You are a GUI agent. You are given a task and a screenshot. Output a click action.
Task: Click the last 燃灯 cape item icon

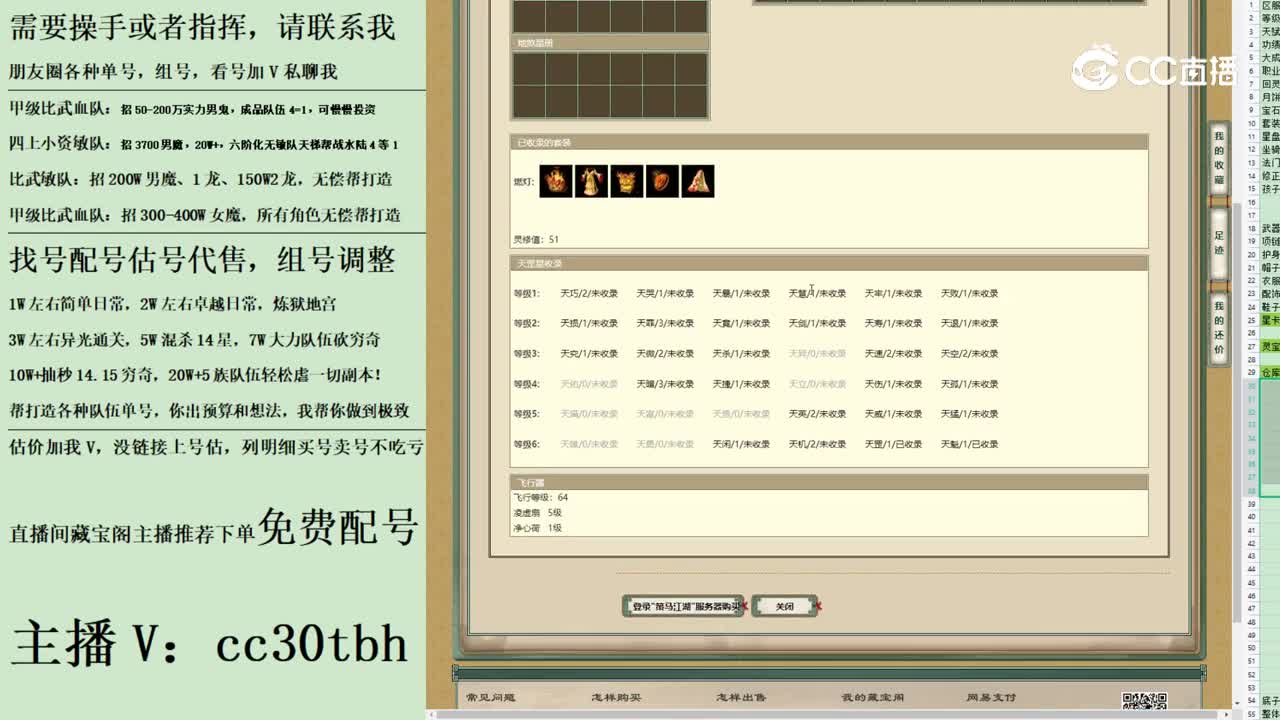point(697,180)
